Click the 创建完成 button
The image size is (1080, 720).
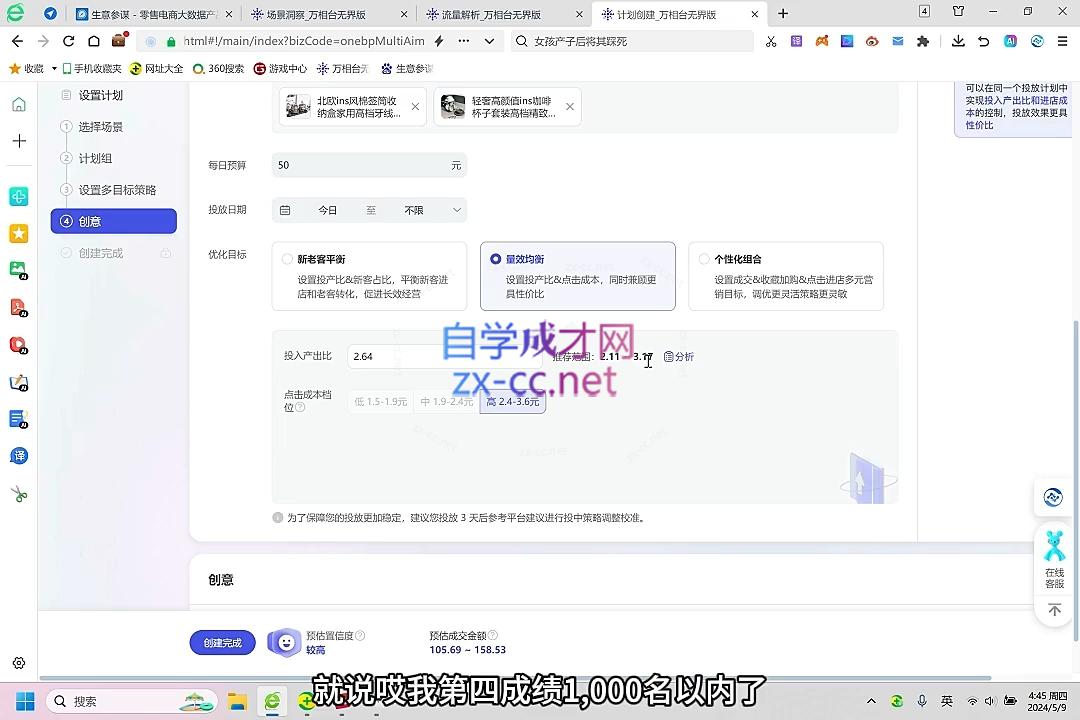pyautogui.click(x=222, y=643)
